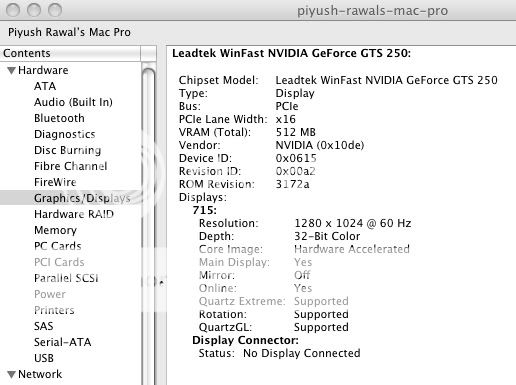Click the Main Display Yes value
This screenshot has height=385, width=516.
pyautogui.click(x=303, y=262)
